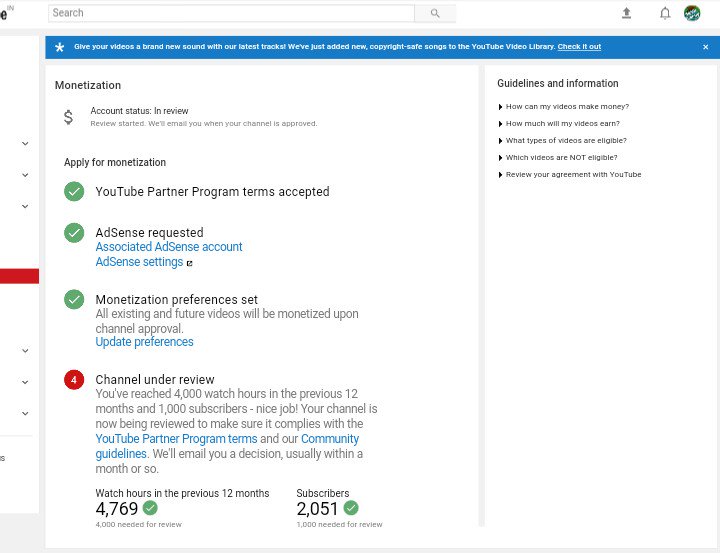Viewport: 720px width, 553px height.
Task: Expand How can my videos make money?
Action: pyautogui.click(x=563, y=107)
